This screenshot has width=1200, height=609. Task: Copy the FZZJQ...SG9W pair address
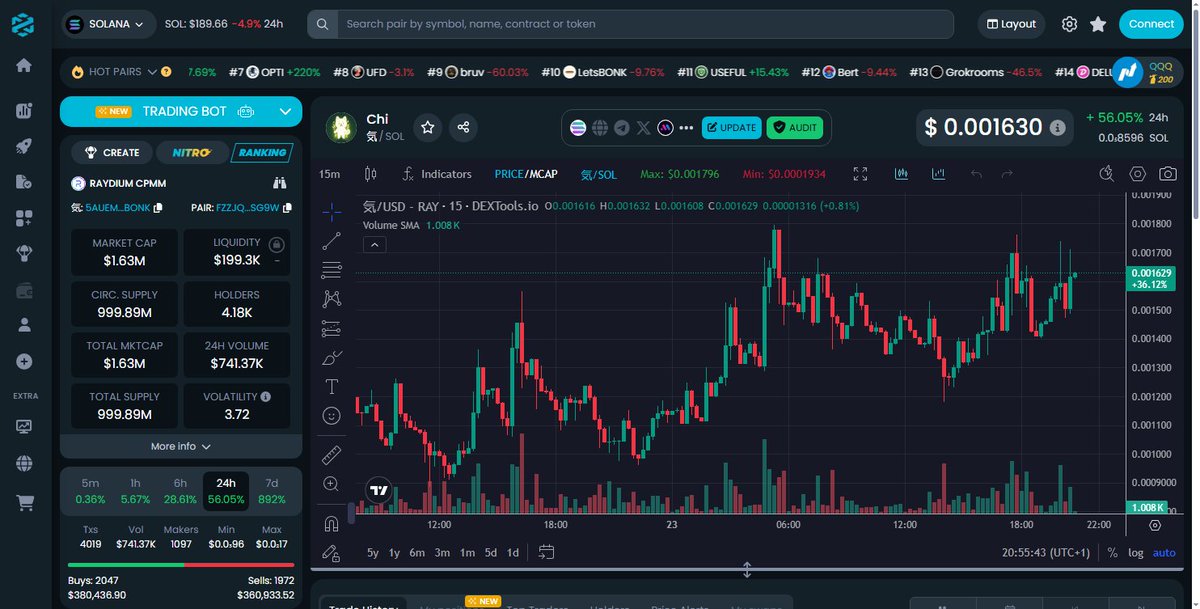pyautogui.click(x=287, y=208)
